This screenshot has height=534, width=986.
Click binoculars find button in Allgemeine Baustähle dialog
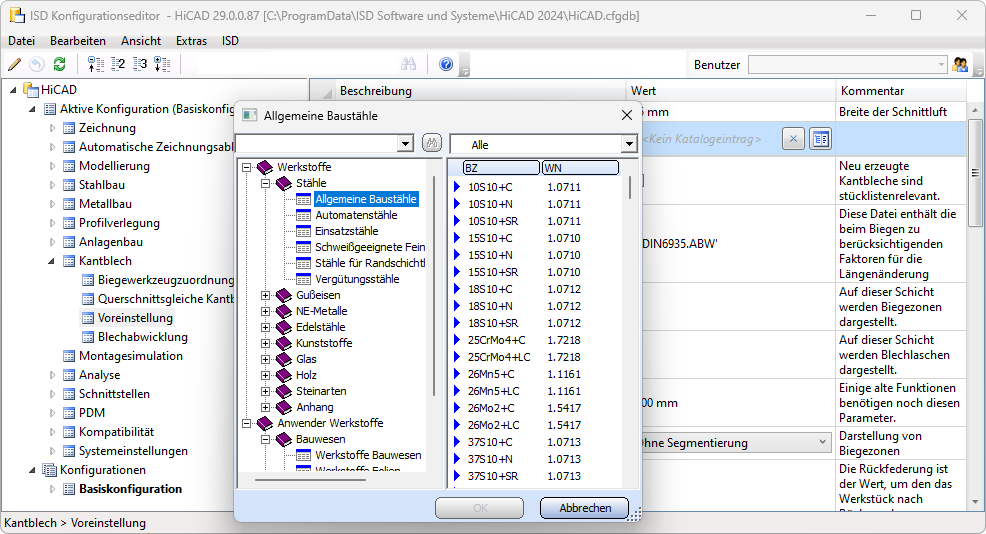[431, 143]
